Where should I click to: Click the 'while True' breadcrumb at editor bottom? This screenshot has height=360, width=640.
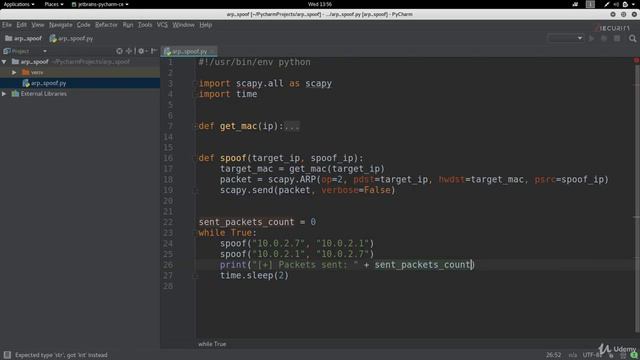[x=212, y=344]
